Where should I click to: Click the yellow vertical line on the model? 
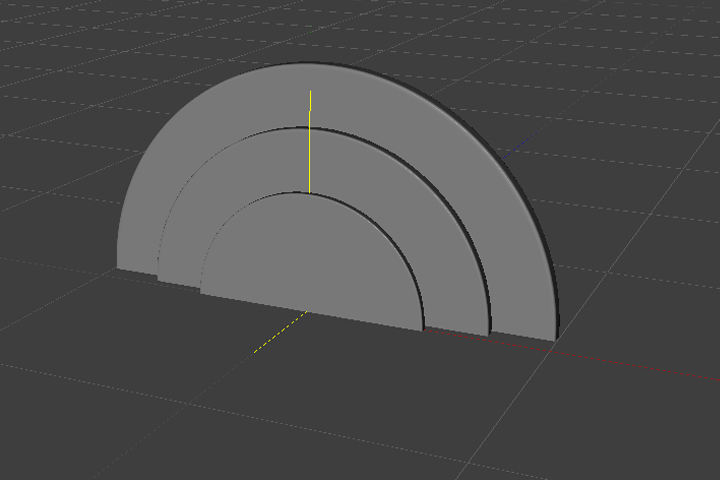310,142
